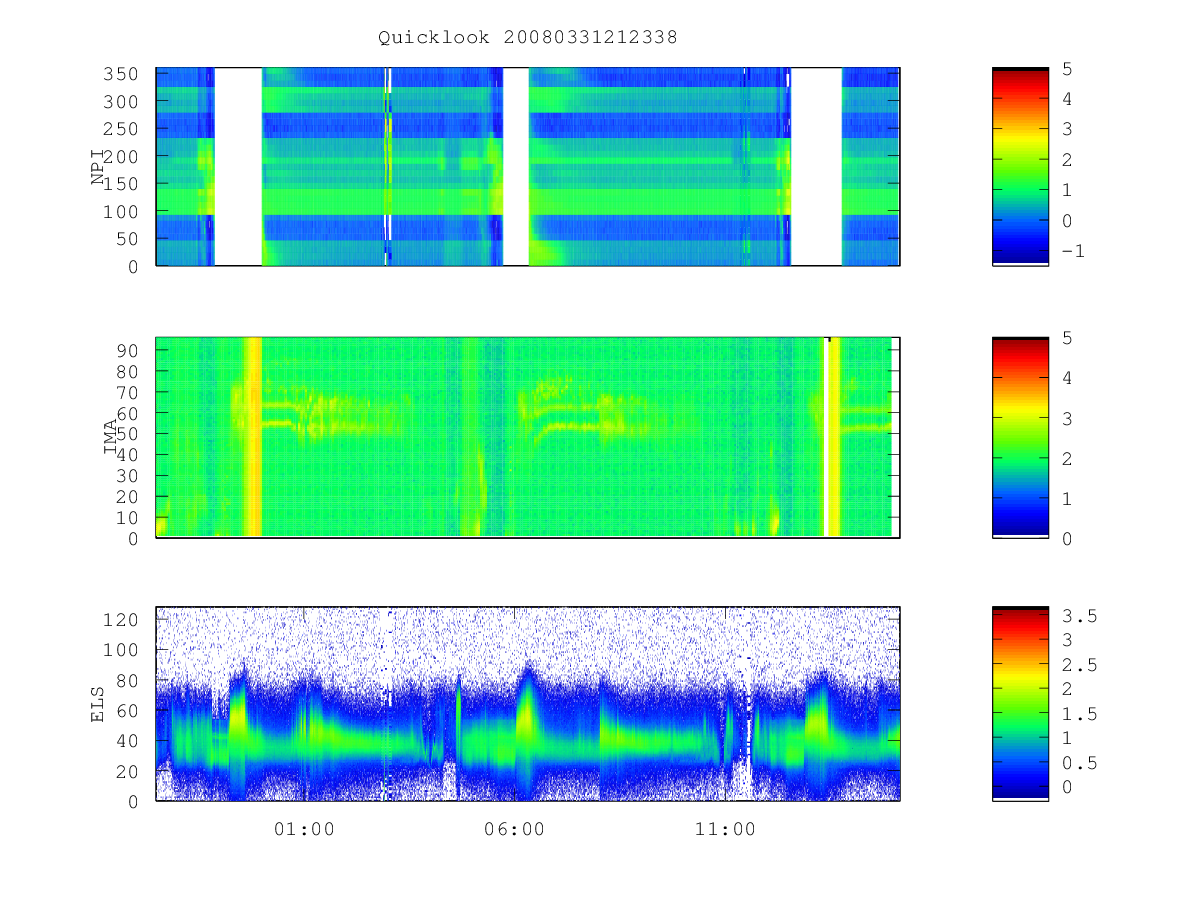Click the 1 label on NPI colorbar

pos(1067,190)
